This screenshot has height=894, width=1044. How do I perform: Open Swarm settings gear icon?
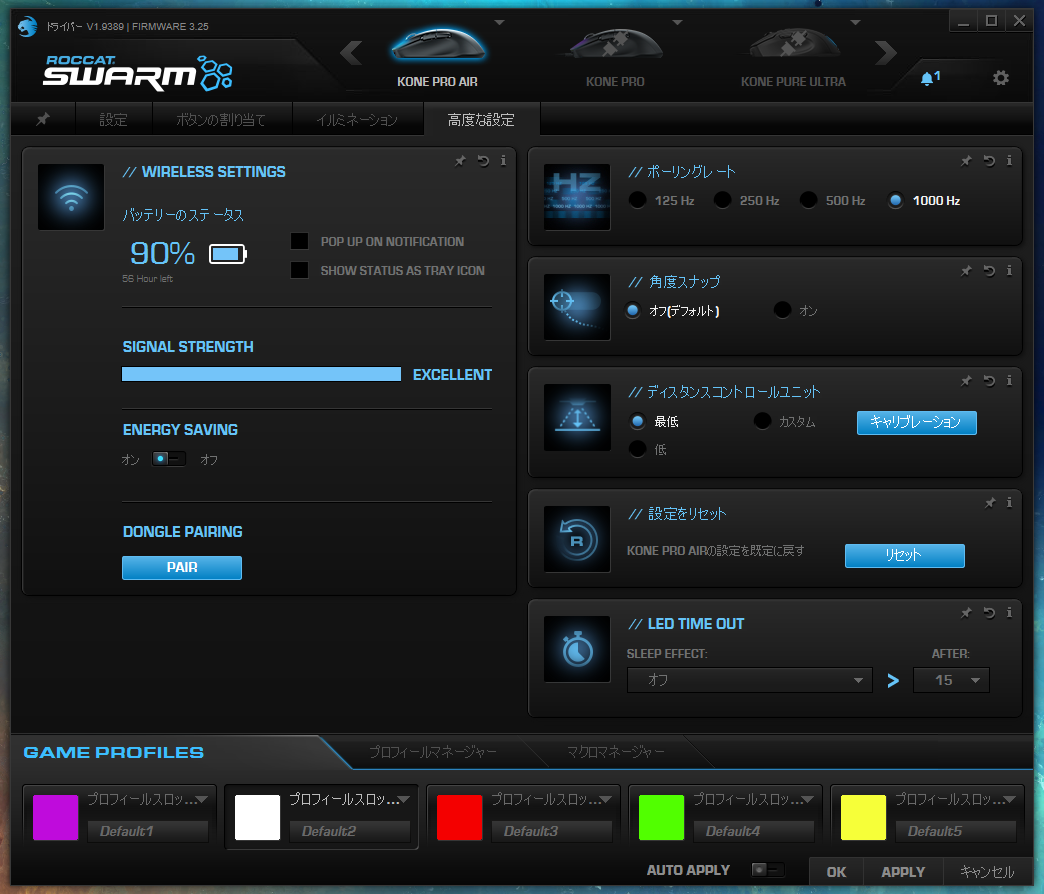click(1001, 78)
